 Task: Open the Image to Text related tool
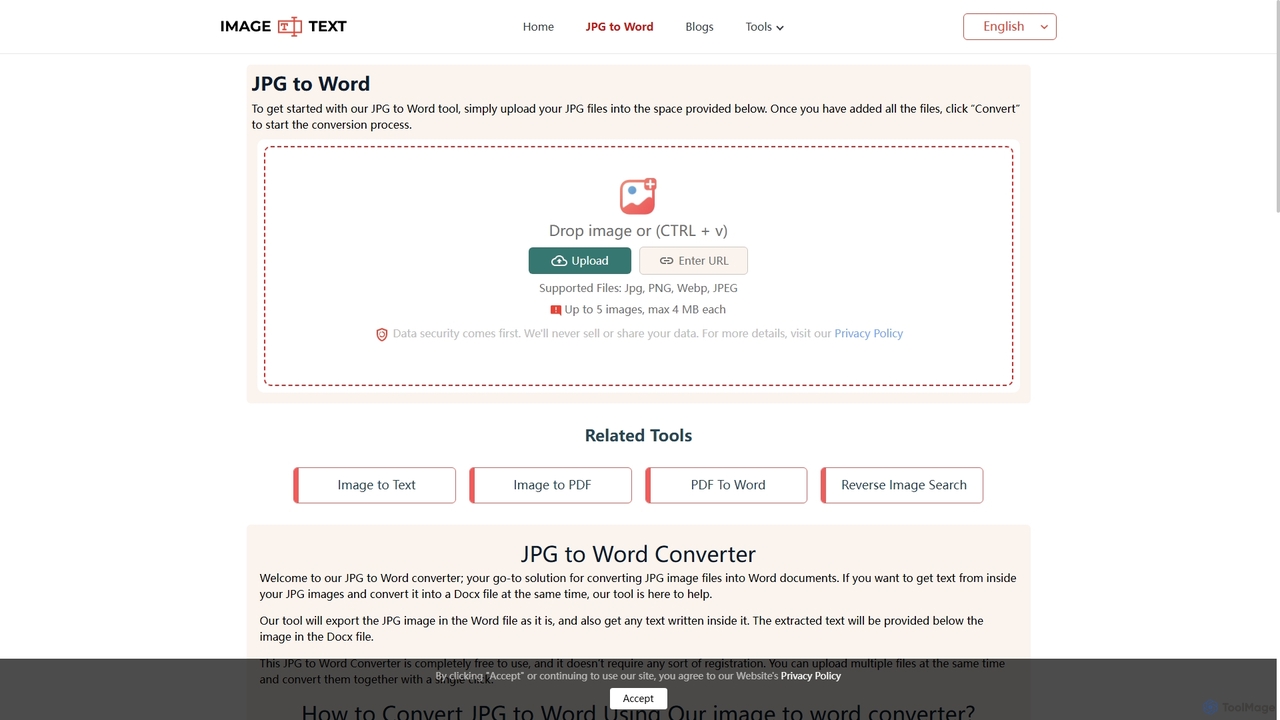(375, 485)
